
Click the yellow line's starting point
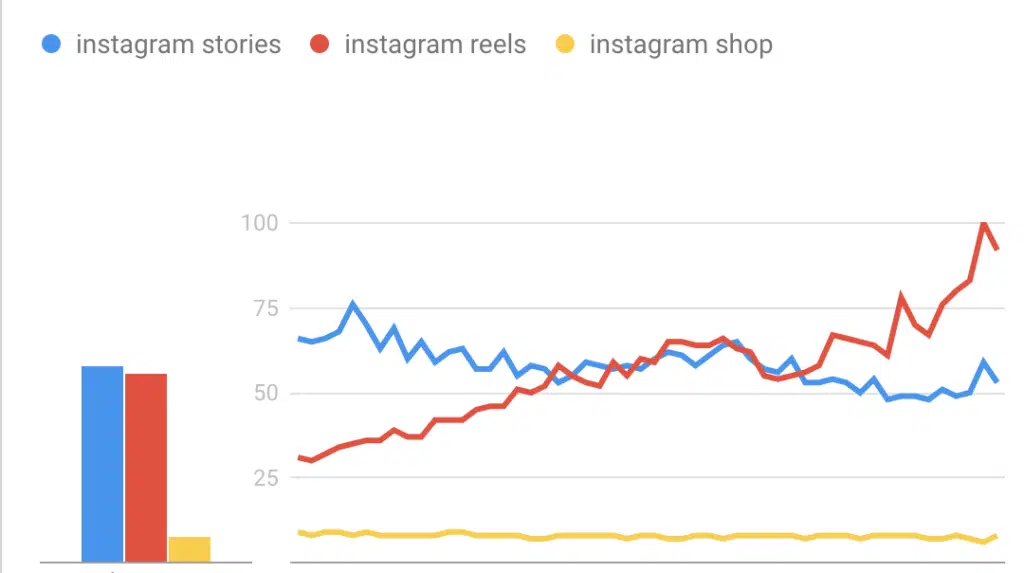click(300, 533)
